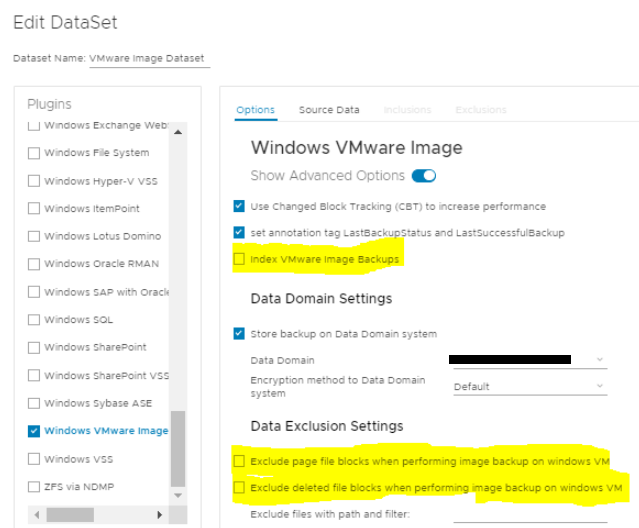Click horizontal scrollbar left arrow
This screenshot has width=639, height=528.
click(37, 514)
